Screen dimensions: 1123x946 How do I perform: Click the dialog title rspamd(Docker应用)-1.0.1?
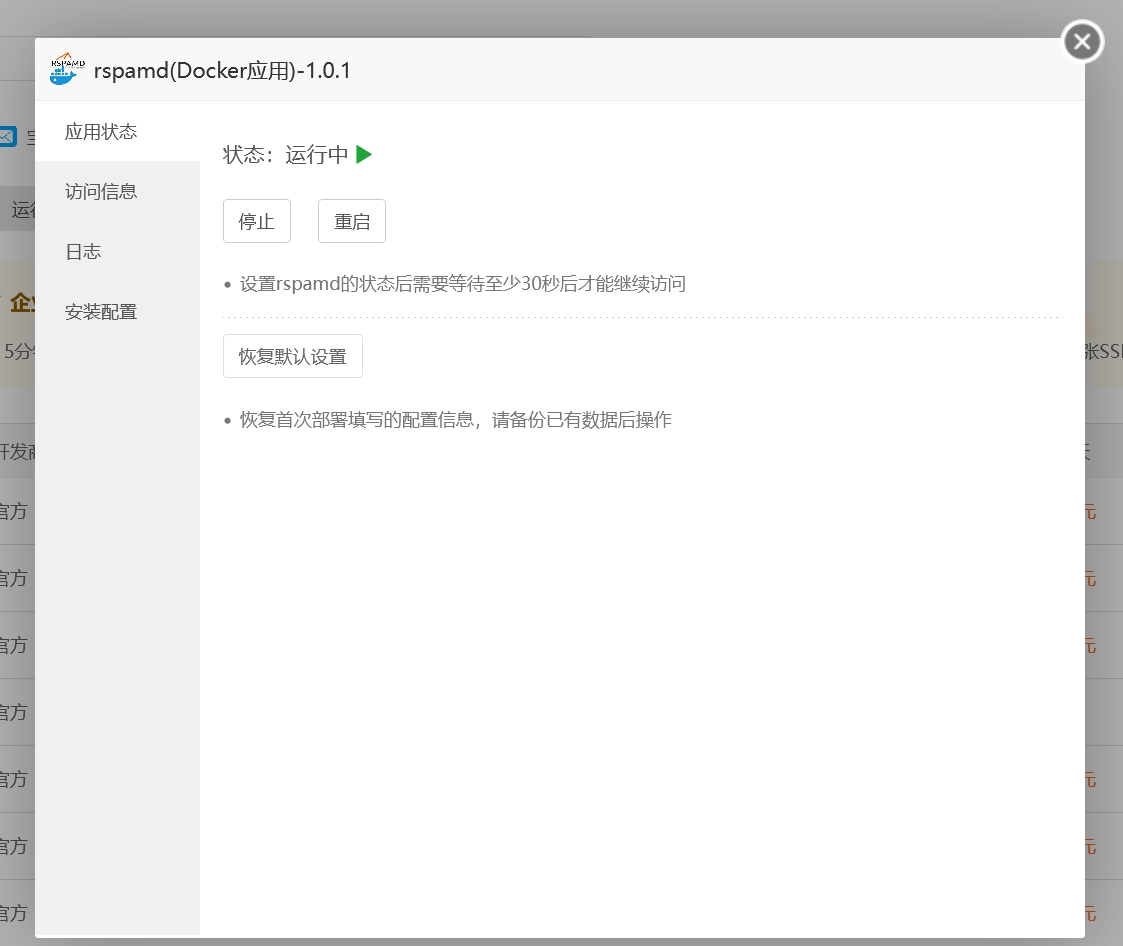pos(222,70)
